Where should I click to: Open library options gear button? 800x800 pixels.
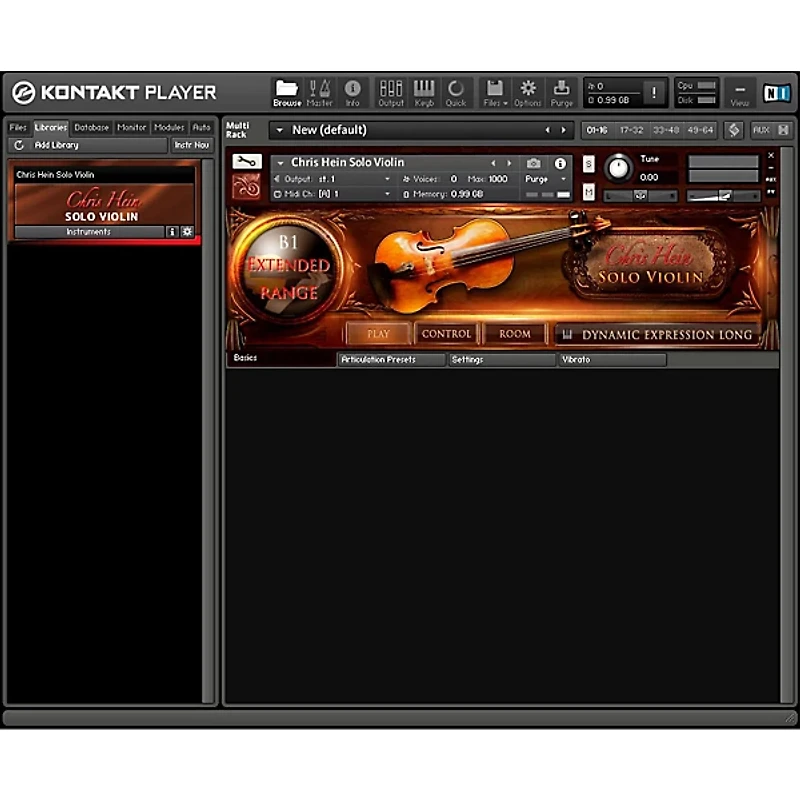point(187,232)
